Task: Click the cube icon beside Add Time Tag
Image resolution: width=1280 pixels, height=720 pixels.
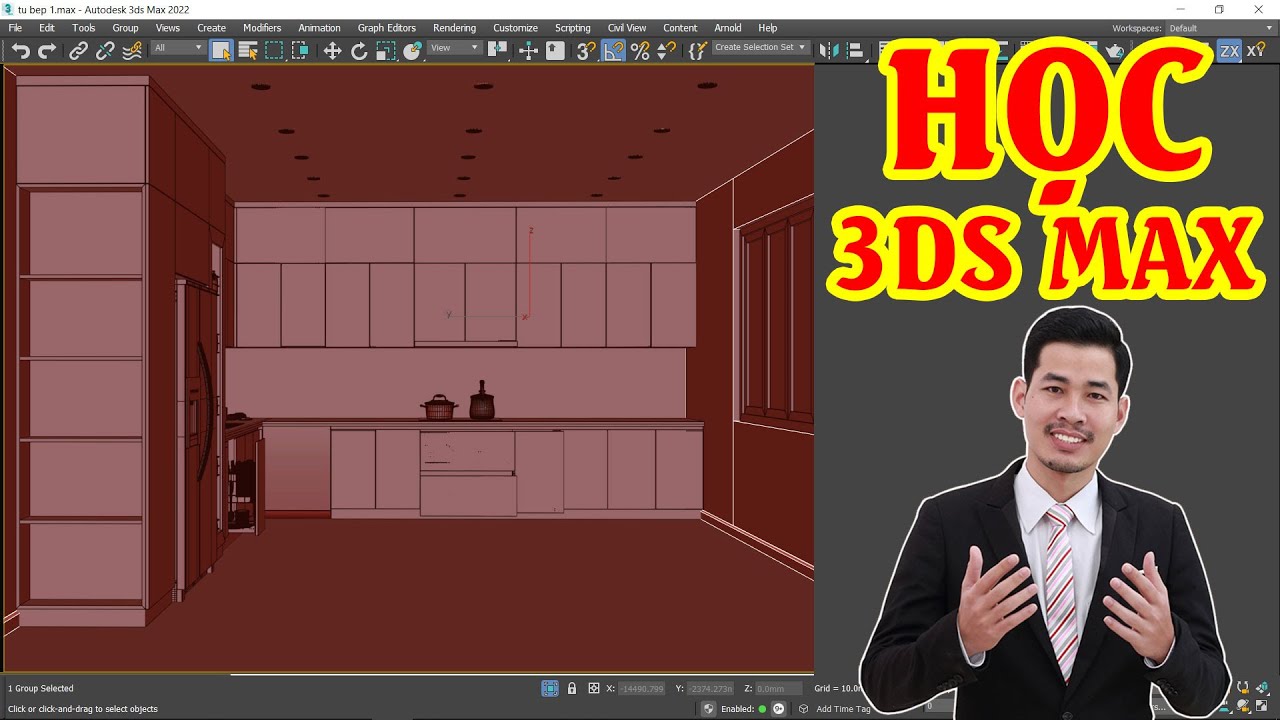Action: (x=803, y=708)
